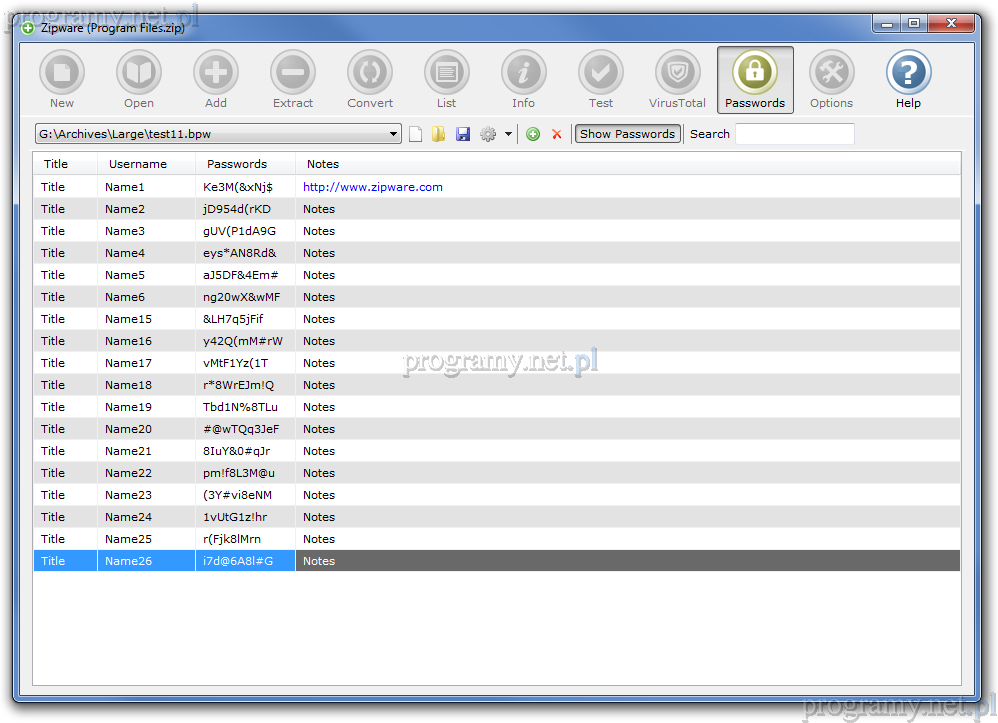
Task: Click the Help question mark icon
Action: [x=908, y=74]
